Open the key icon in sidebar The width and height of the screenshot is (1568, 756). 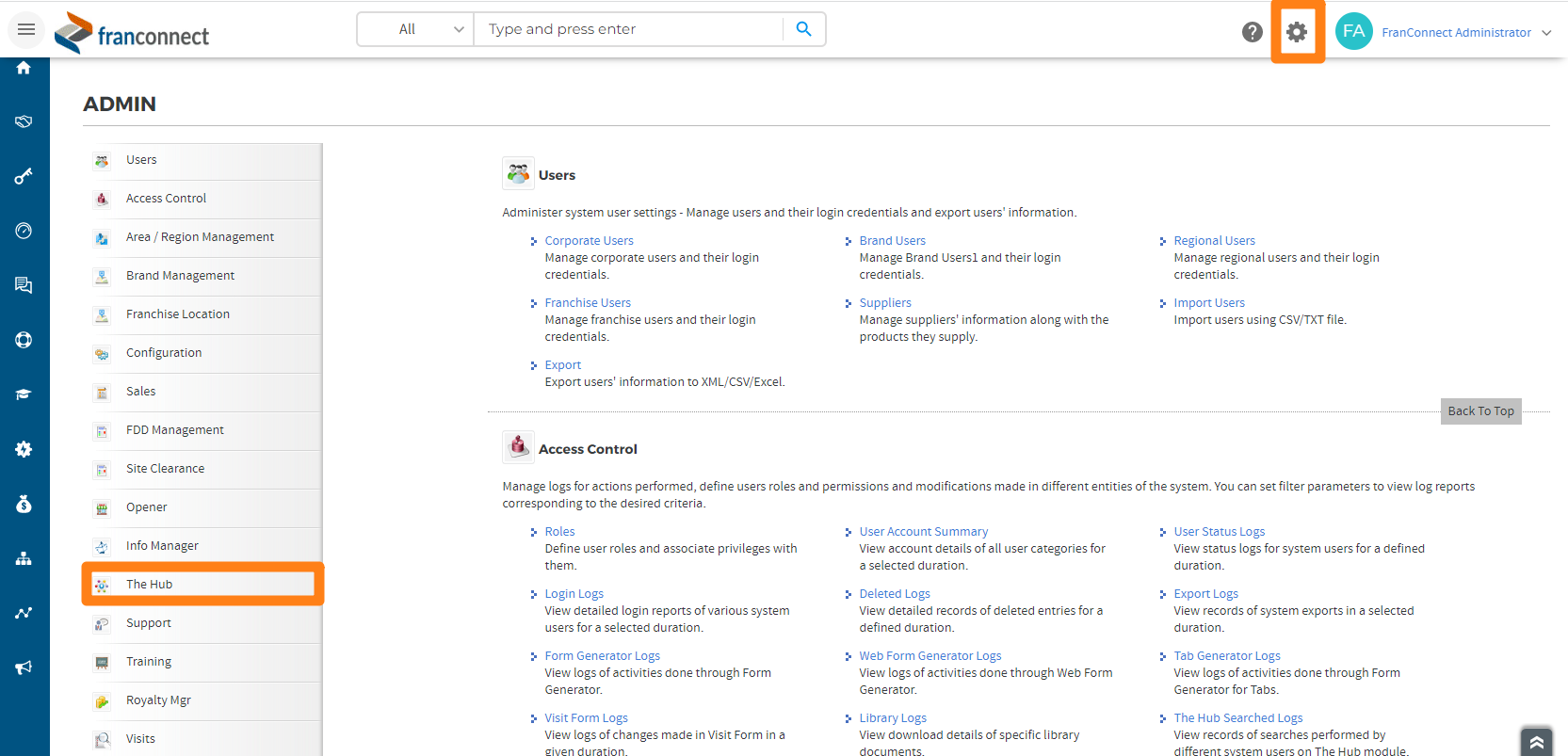pos(24,176)
